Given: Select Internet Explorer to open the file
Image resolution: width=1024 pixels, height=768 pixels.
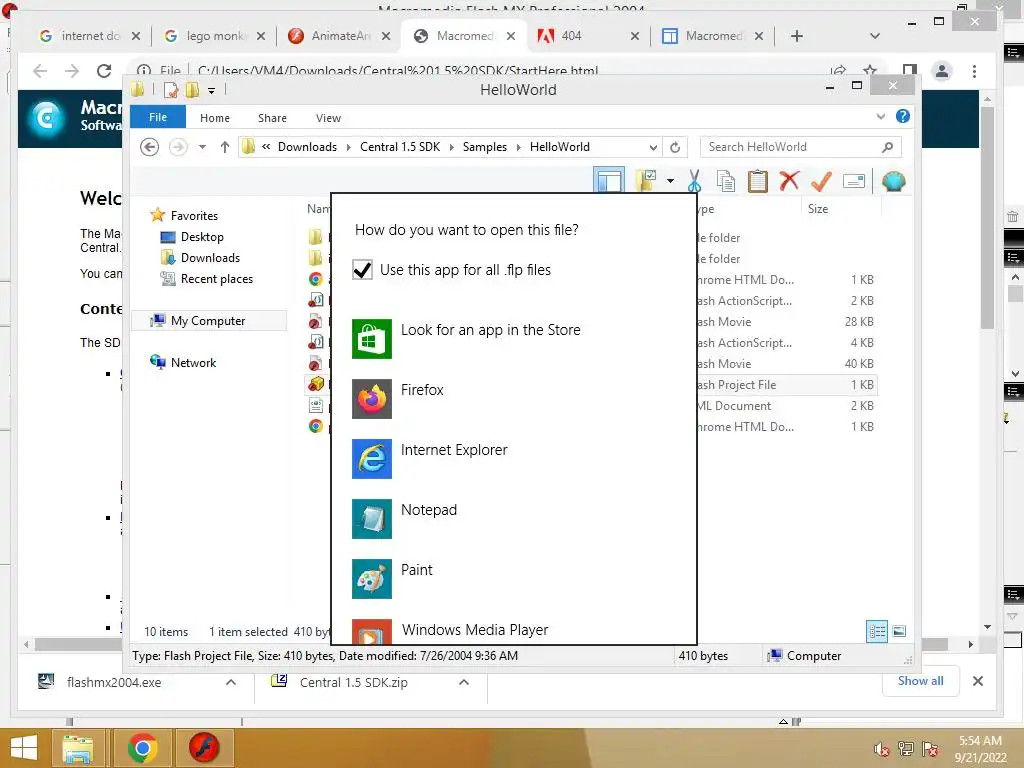Looking at the screenshot, I should 430,458.
